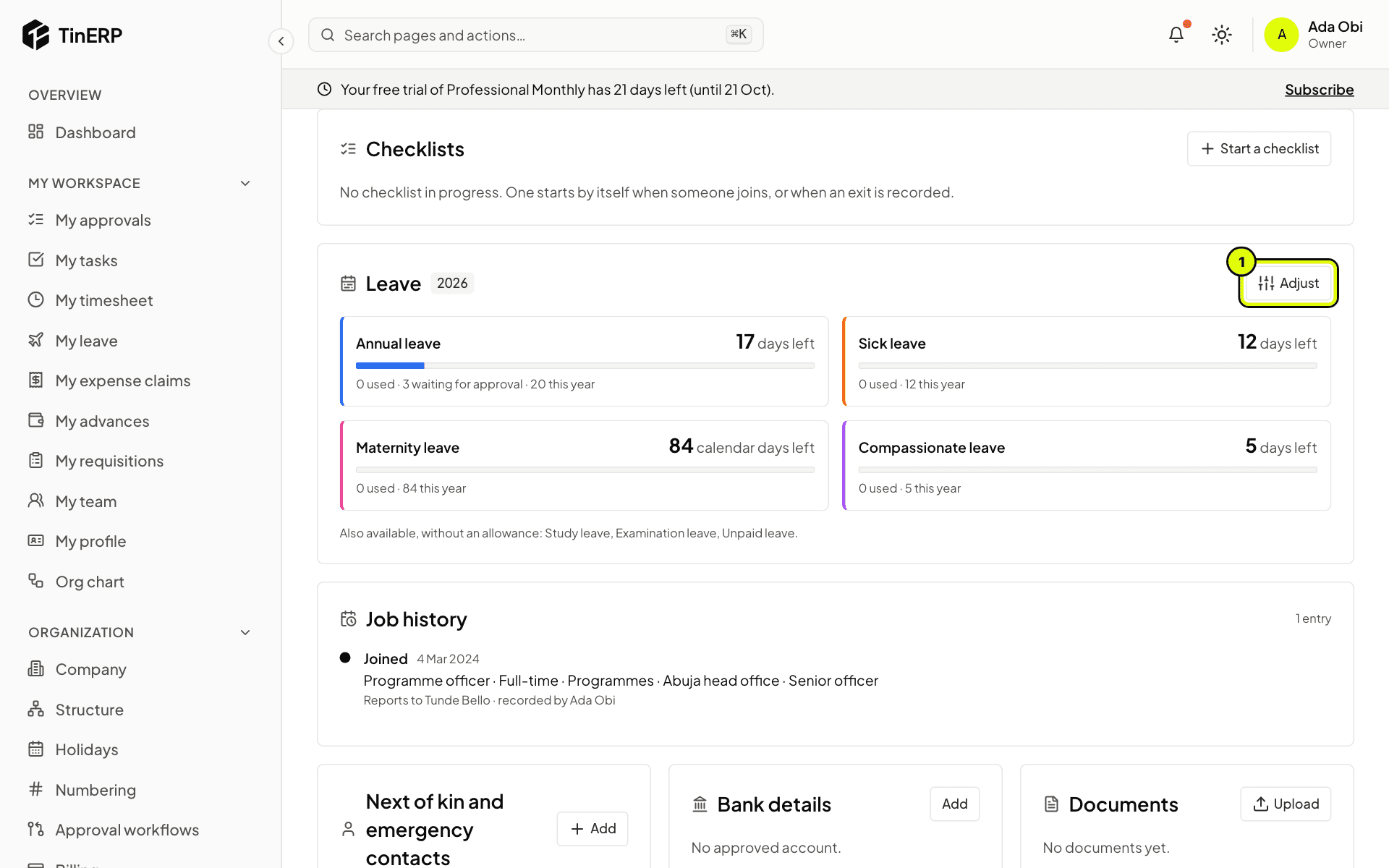Open My approvals
This screenshot has width=1389, height=868.
[x=140, y=220]
